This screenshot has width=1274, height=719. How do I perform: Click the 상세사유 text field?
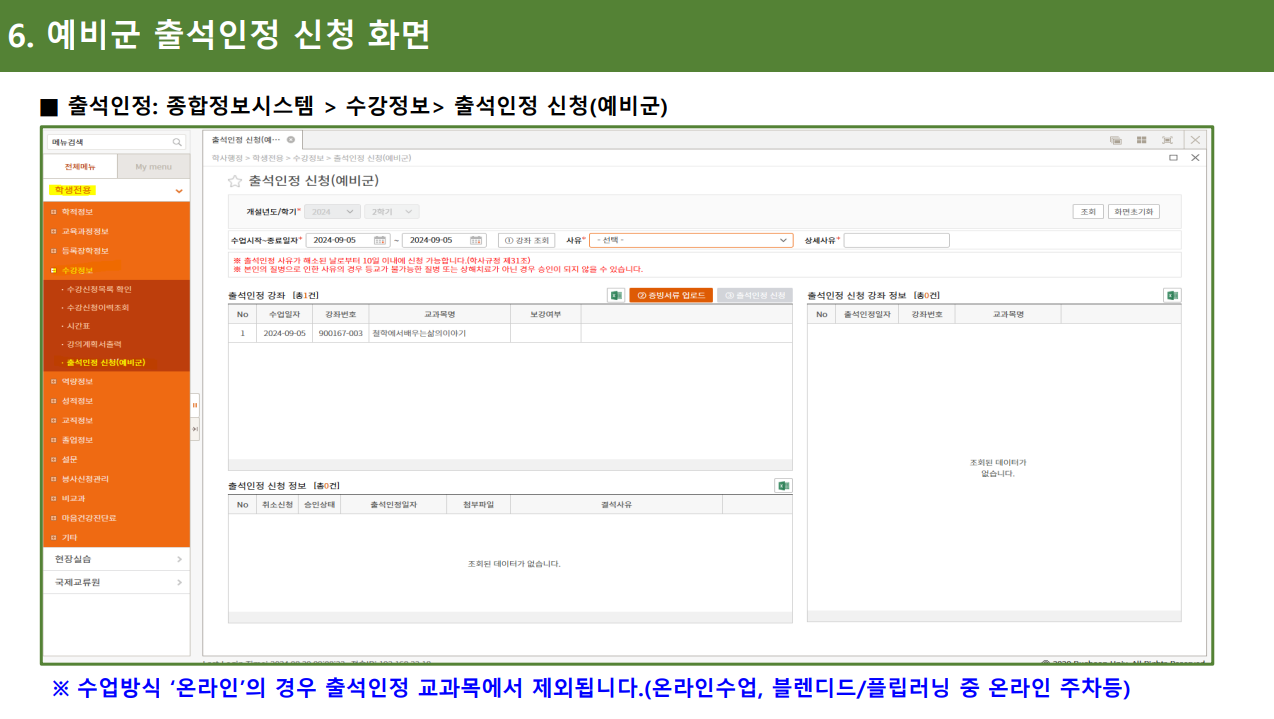pos(896,240)
